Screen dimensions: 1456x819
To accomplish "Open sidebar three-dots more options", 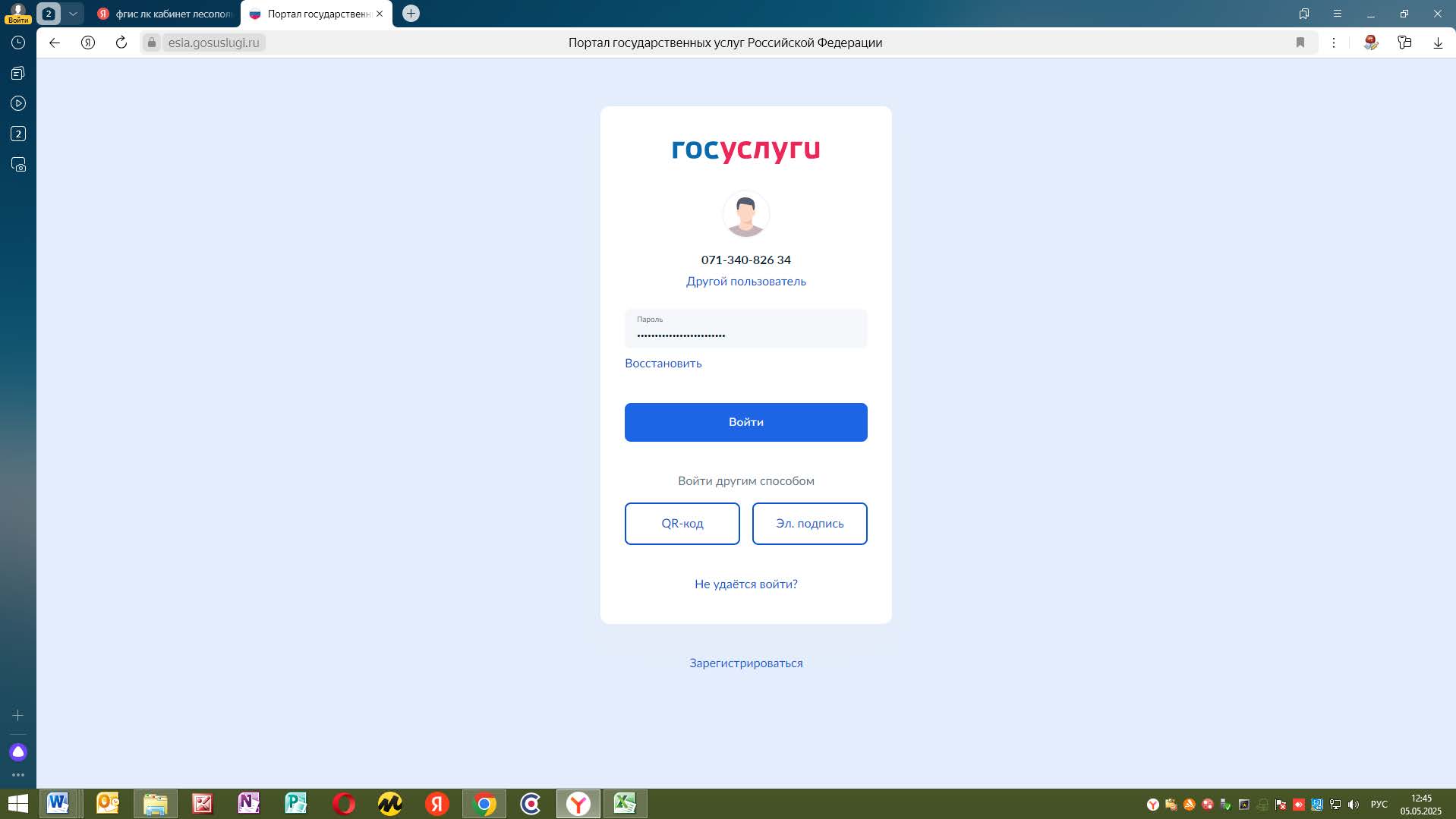I will tap(18, 775).
